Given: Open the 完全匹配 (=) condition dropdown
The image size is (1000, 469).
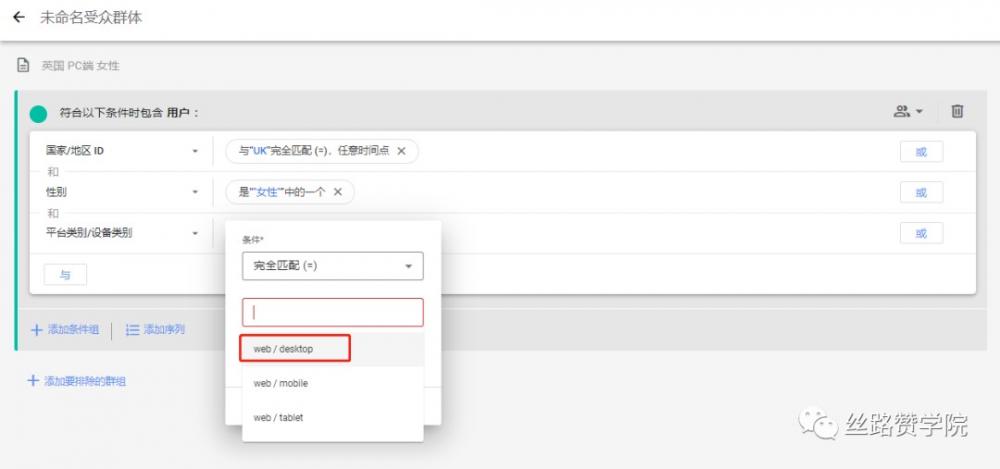Looking at the screenshot, I should click(x=332, y=266).
